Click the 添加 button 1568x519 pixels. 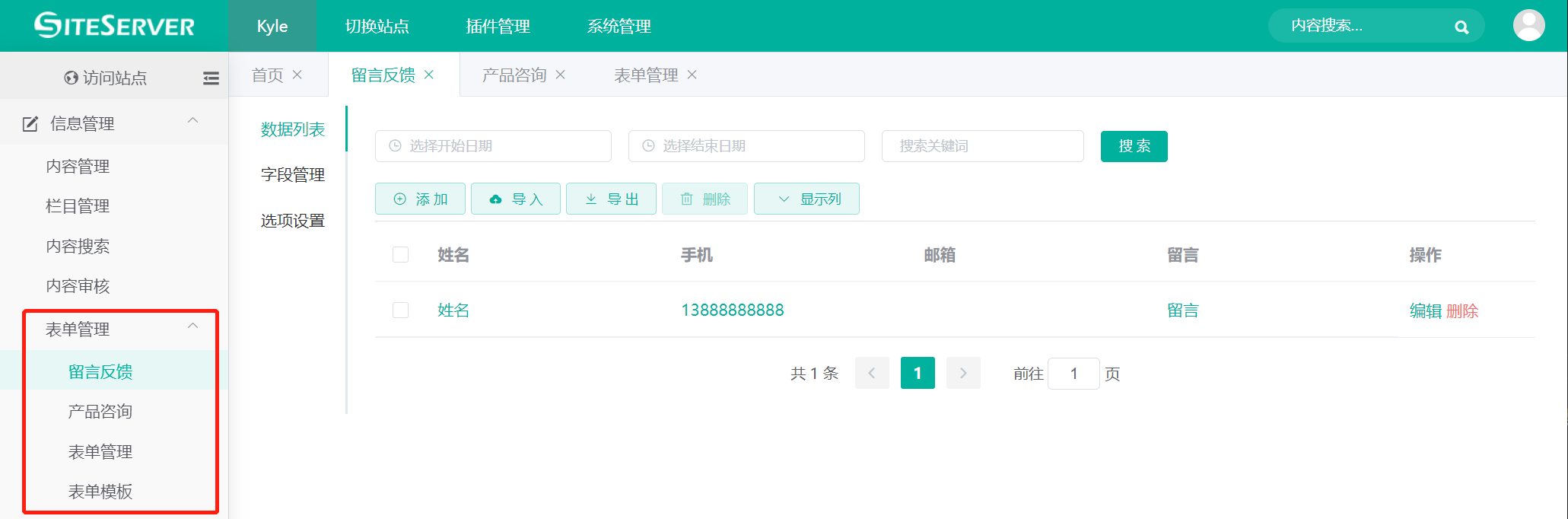(421, 199)
